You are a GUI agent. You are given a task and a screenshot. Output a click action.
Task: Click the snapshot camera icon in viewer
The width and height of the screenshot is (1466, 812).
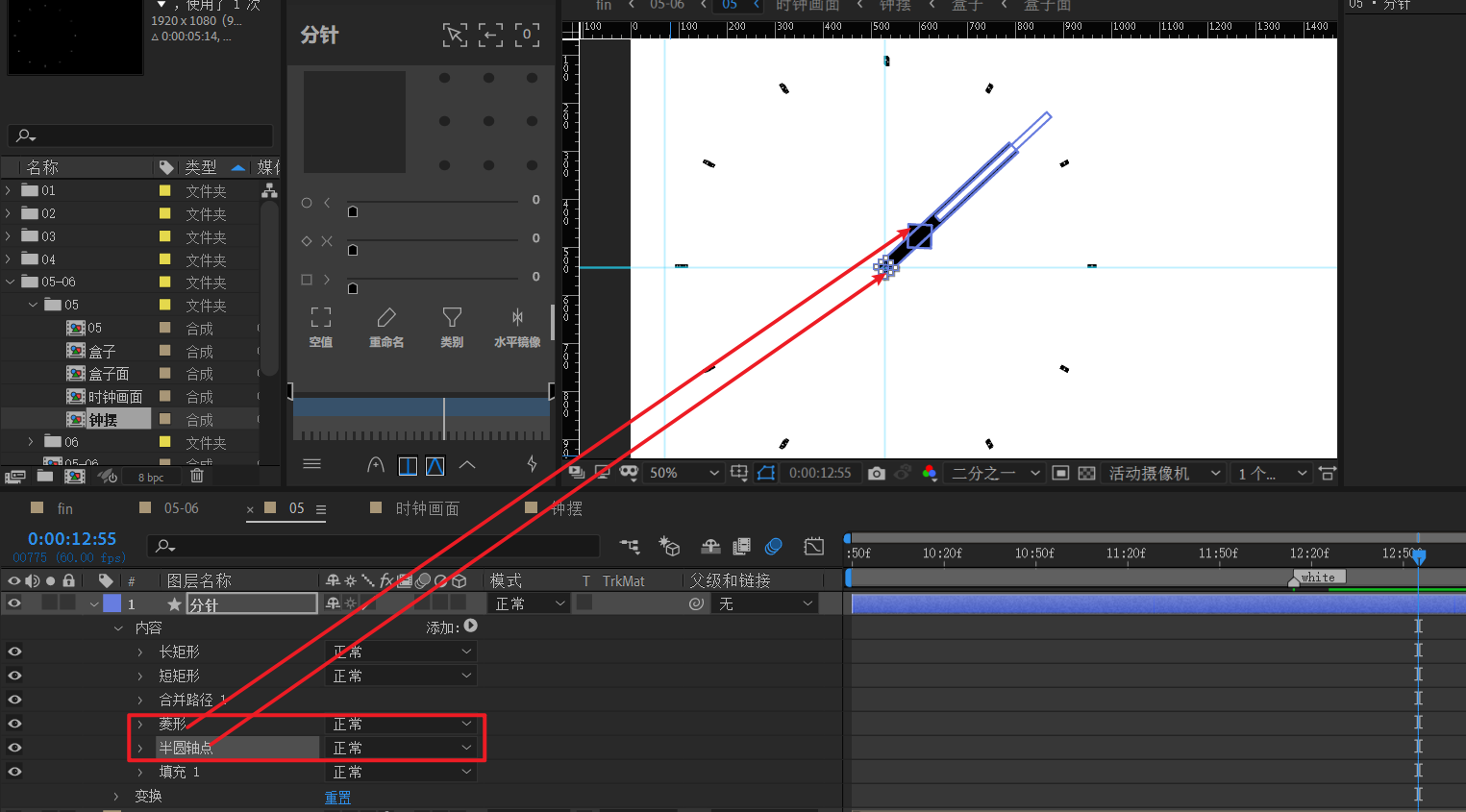coord(877,473)
